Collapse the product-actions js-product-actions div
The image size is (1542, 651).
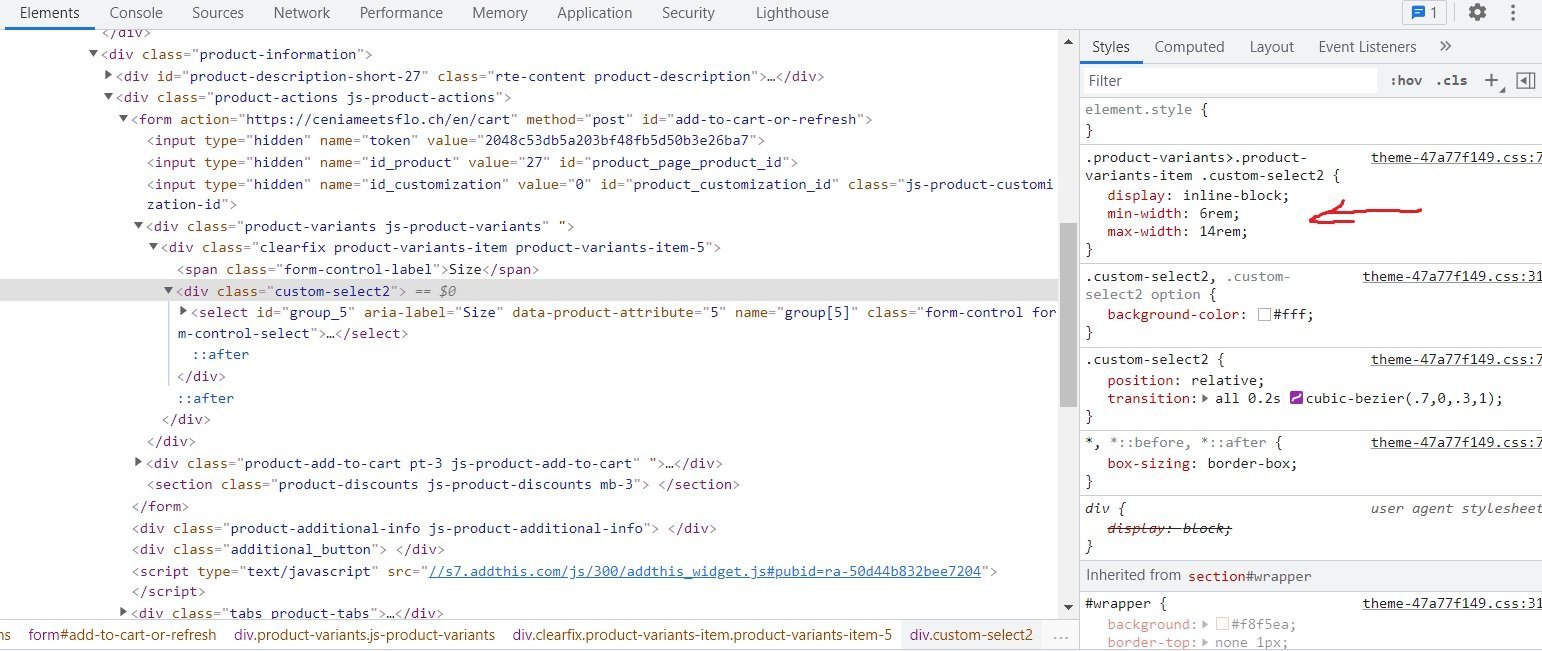pos(108,98)
